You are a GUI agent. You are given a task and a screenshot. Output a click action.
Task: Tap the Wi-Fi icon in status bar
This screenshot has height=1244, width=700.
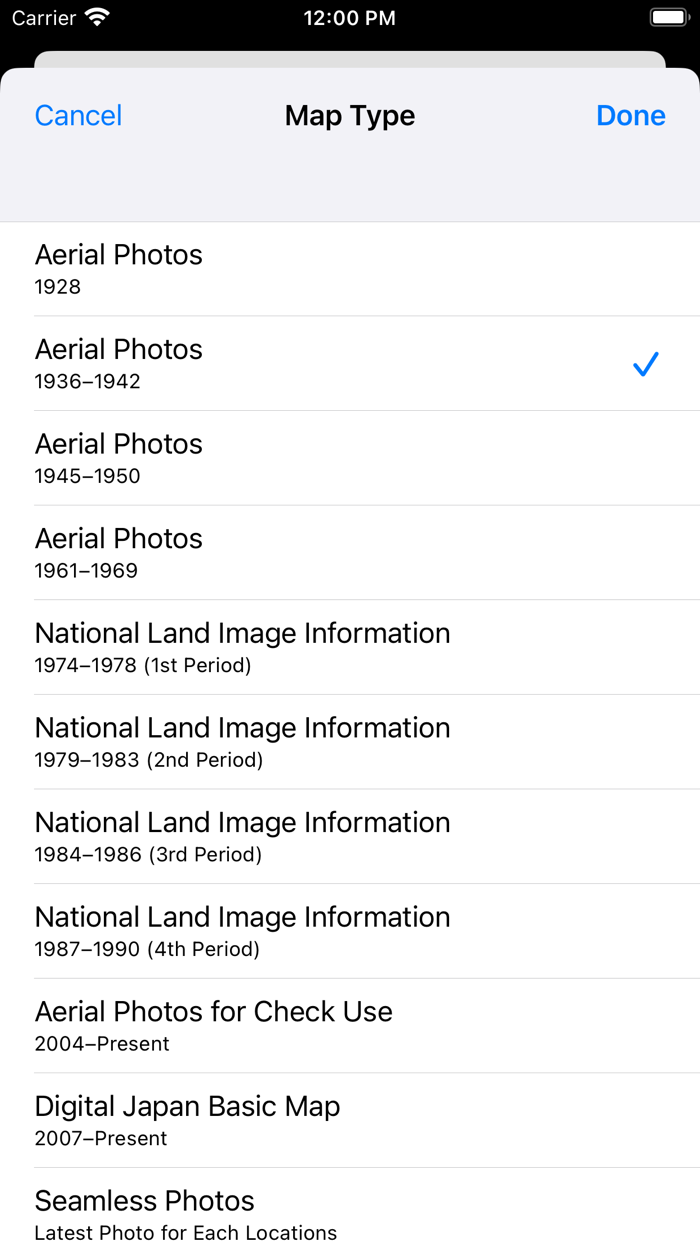(97, 18)
